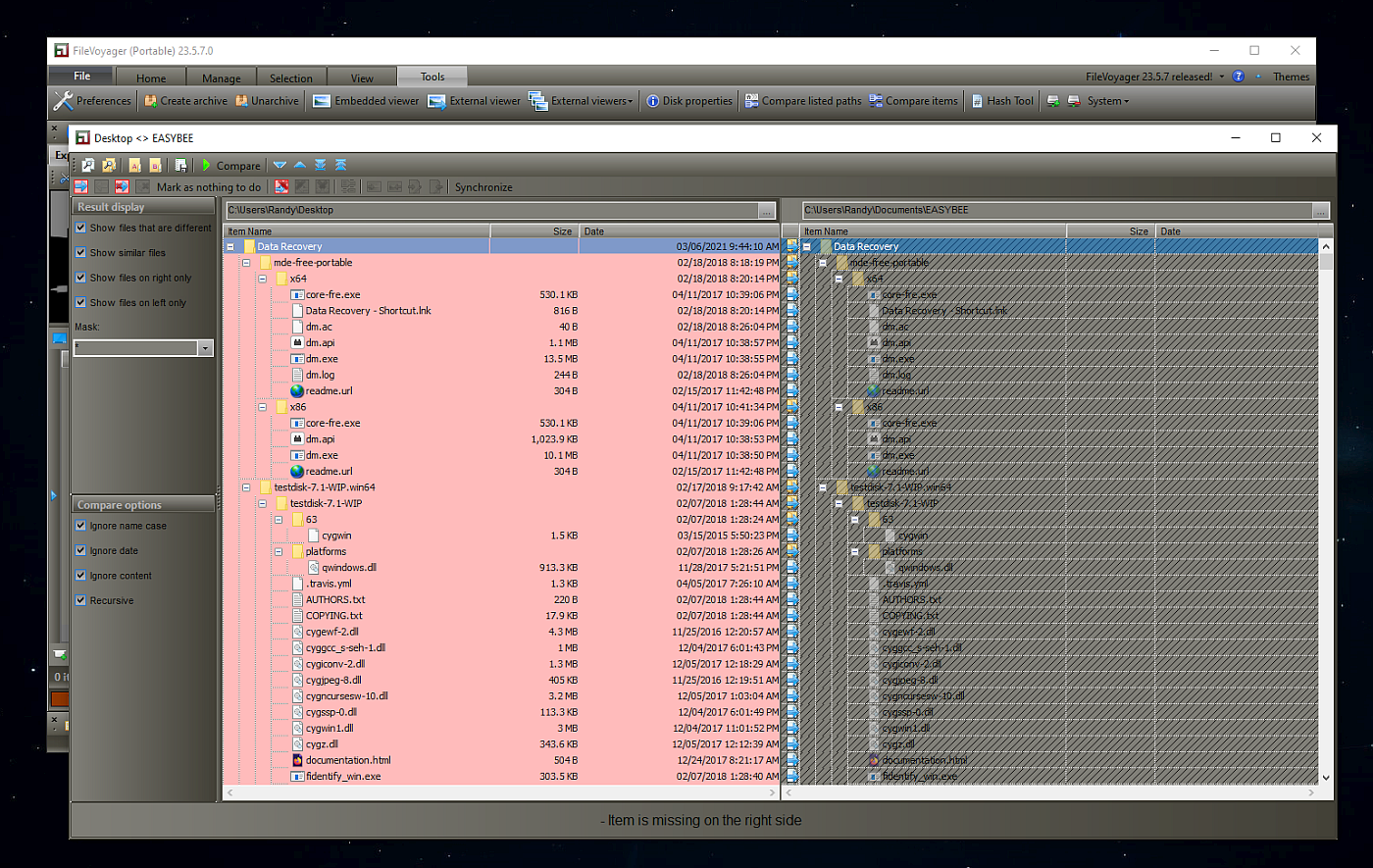Open Preferences from the Tools ribbon

[x=92, y=101]
